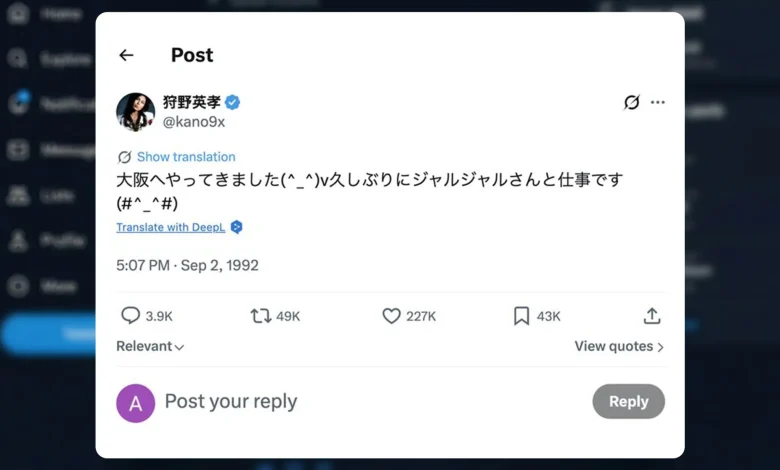Open the author's profile picture
The image size is (780, 470).
(135, 111)
